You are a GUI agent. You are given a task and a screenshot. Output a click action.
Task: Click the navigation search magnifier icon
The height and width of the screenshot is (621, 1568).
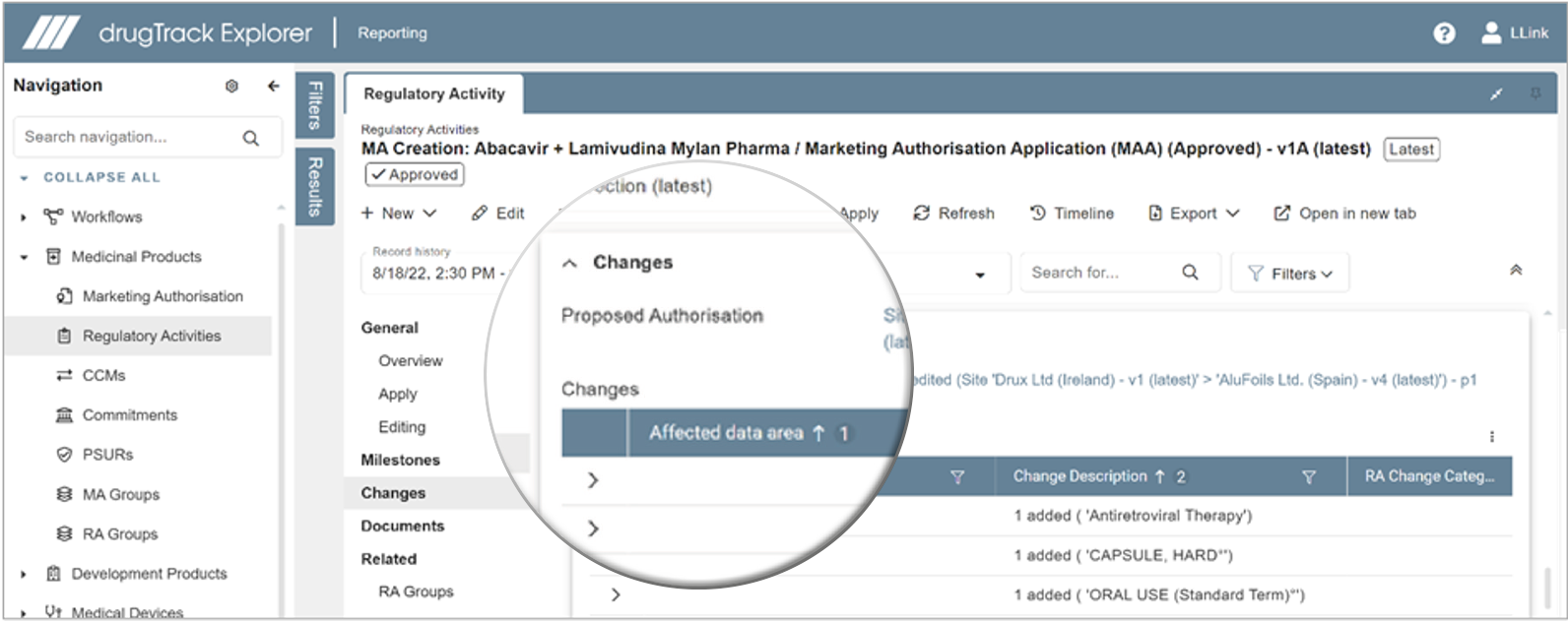pyautogui.click(x=251, y=138)
